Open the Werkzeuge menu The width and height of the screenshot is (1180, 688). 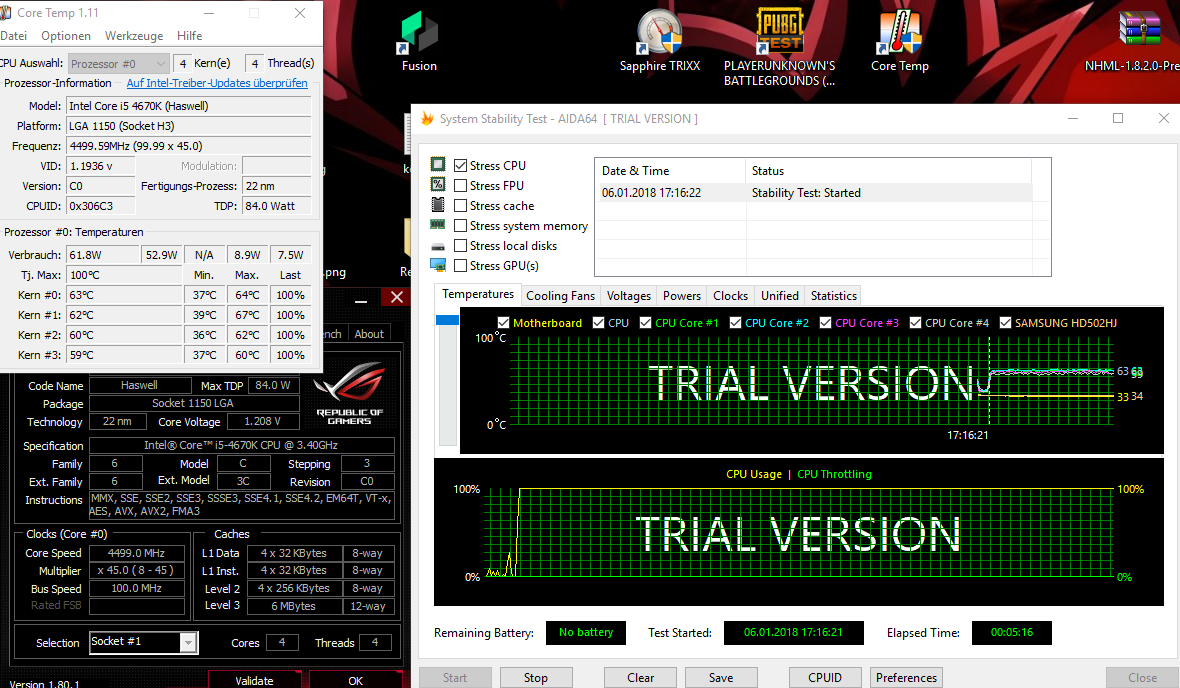[x=134, y=35]
